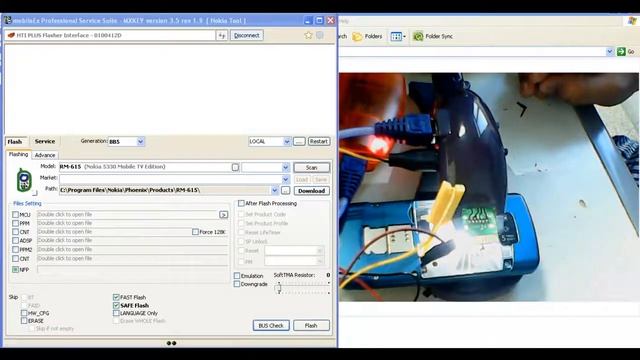Click the MCU file path field
Image resolution: width=640 pixels, height=360 pixels.
[x=128, y=215]
